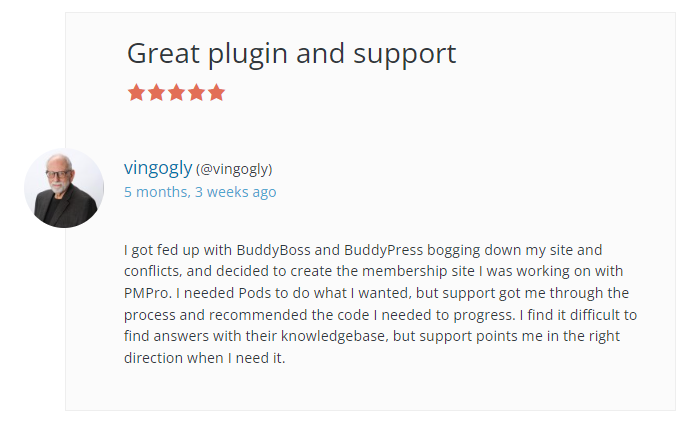Image resolution: width=698 pixels, height=424 pixels.
Task: Click the "Great plugin and support" review title
Action: point(291,53)
